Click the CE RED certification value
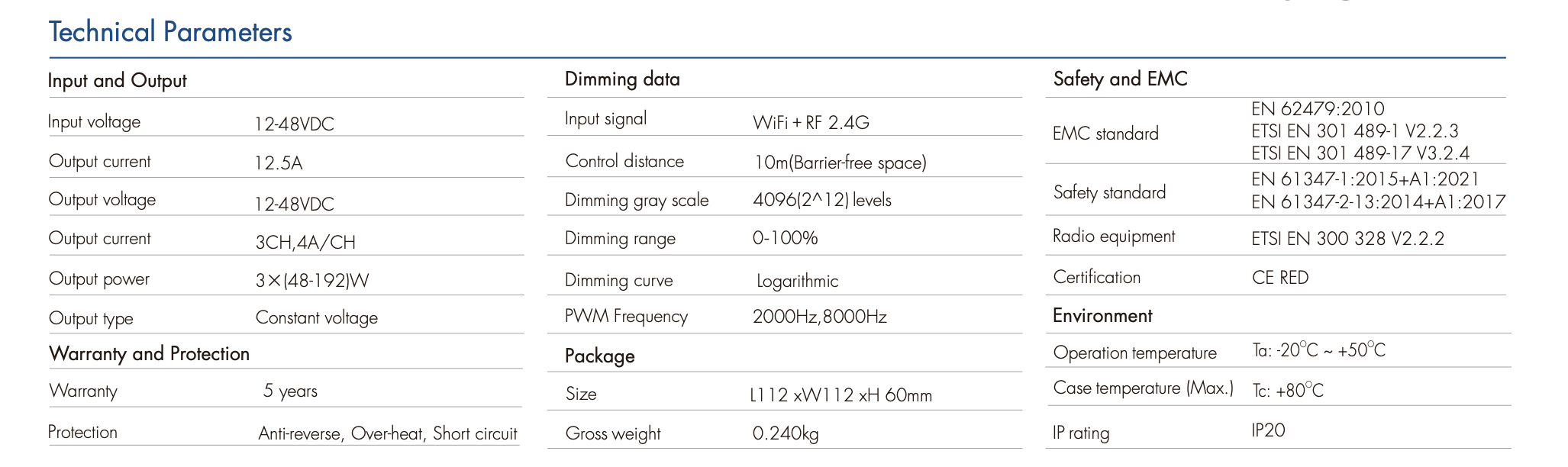Viewport: 1568px width, 467px height. pyautogui.click(x=1280, y=278)
